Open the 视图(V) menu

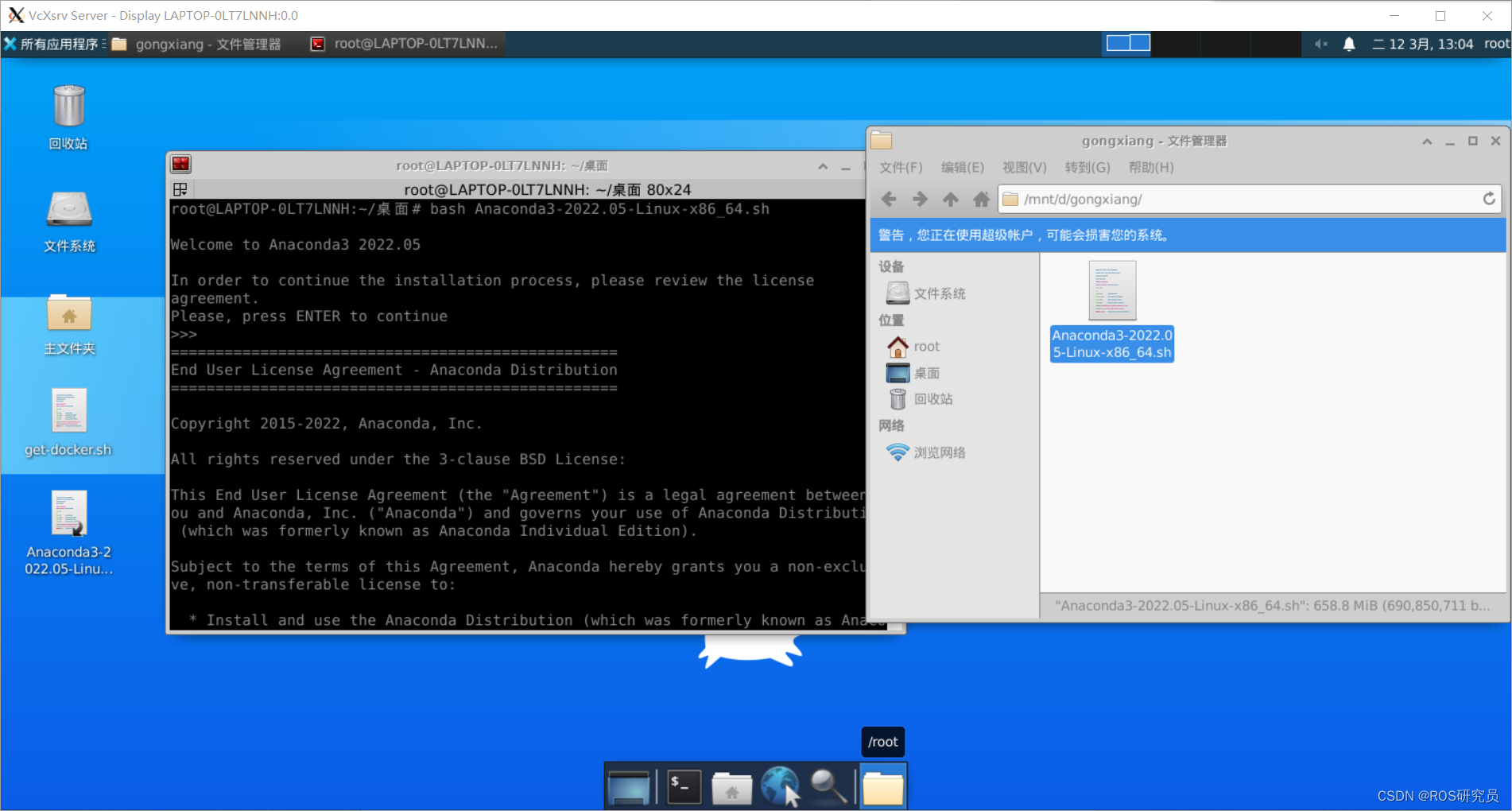[1024, 168]
